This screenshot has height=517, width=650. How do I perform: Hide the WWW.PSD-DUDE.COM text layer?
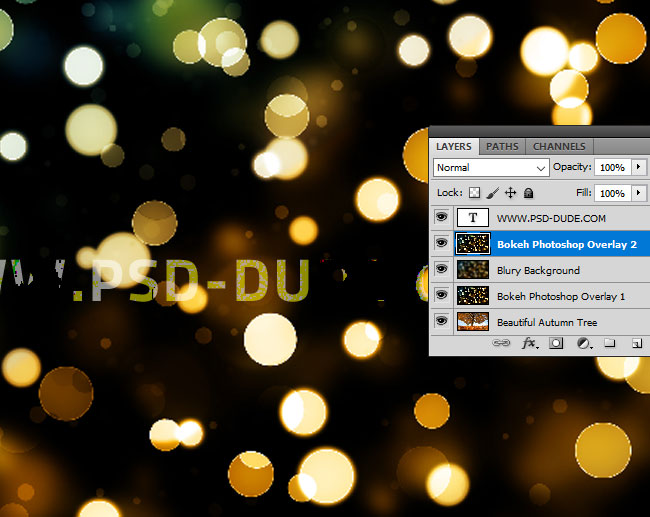(x=441, y=216)
